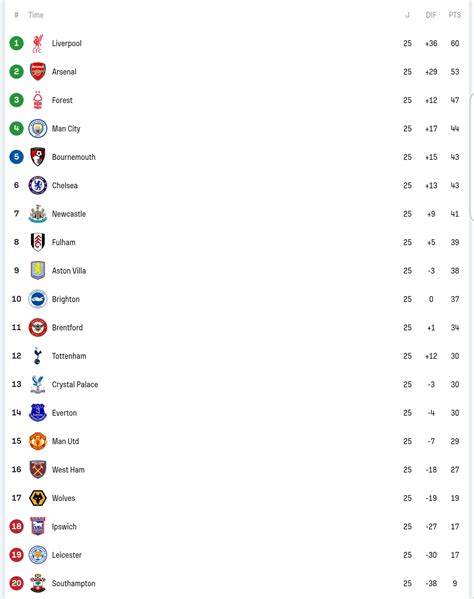This screenshot has height=599, width=474.
Task: Open the Crystal Palace team link
Action: coord(75,384)
